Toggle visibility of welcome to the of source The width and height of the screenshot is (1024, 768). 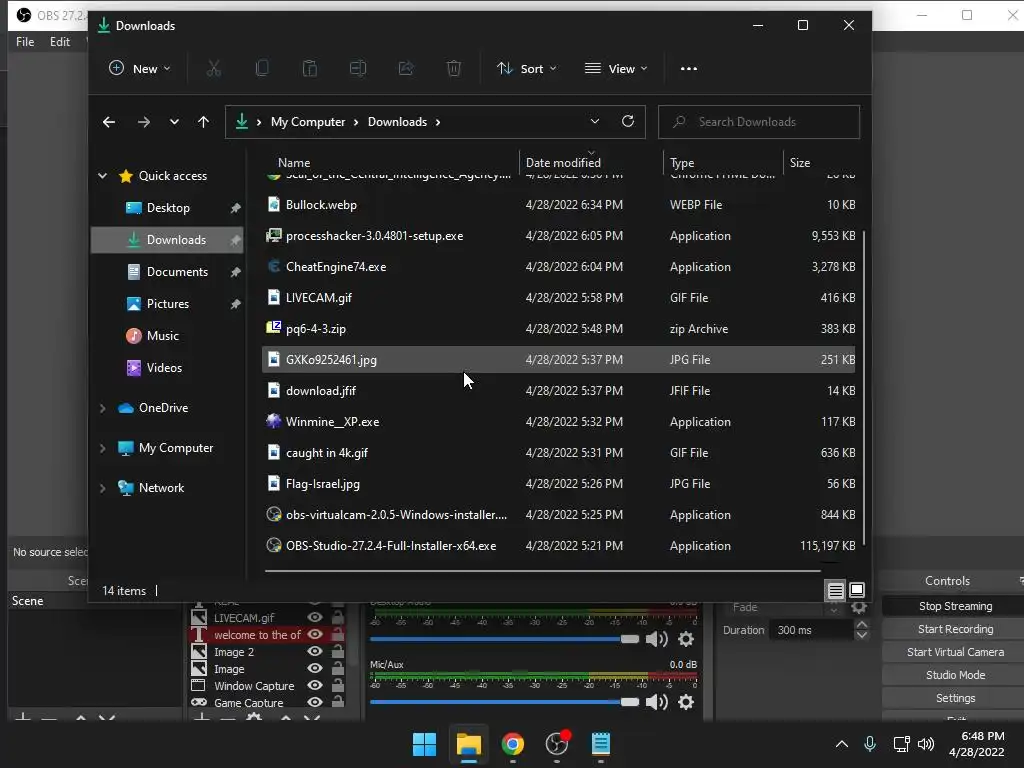[x=315, y=634]
